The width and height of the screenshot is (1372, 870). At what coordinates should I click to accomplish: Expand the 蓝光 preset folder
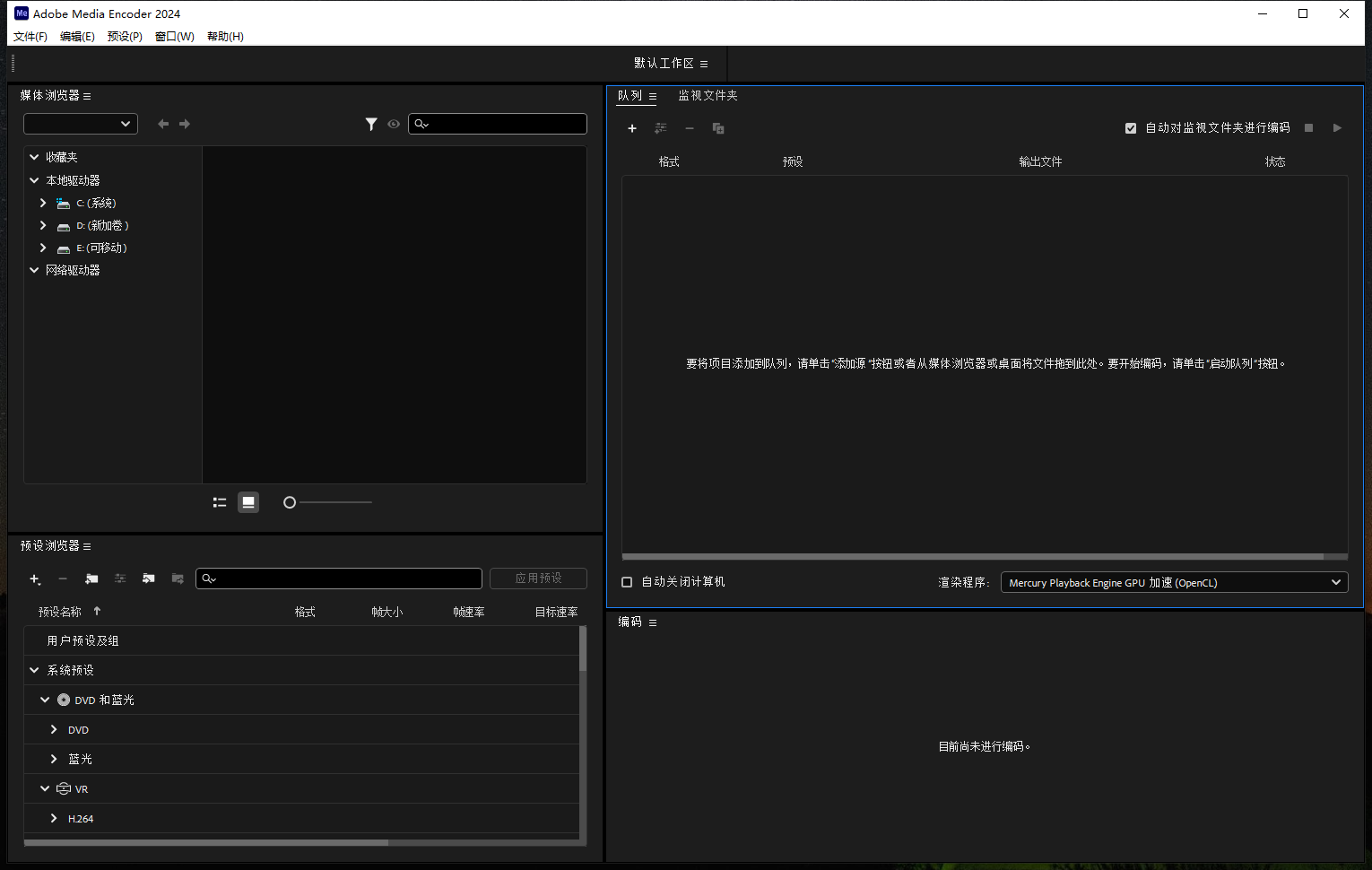[x=54, y=759]
